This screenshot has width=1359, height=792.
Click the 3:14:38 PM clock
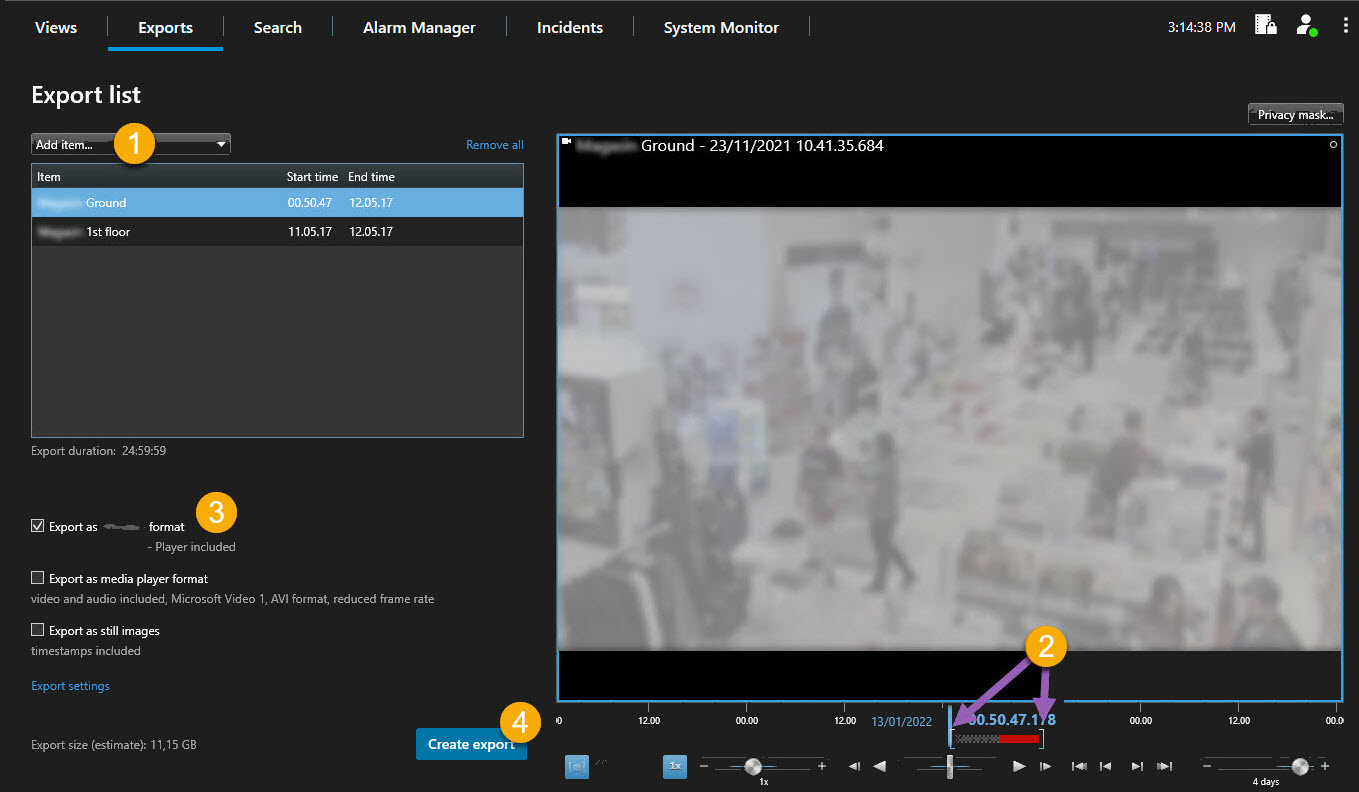(1201, 27)
